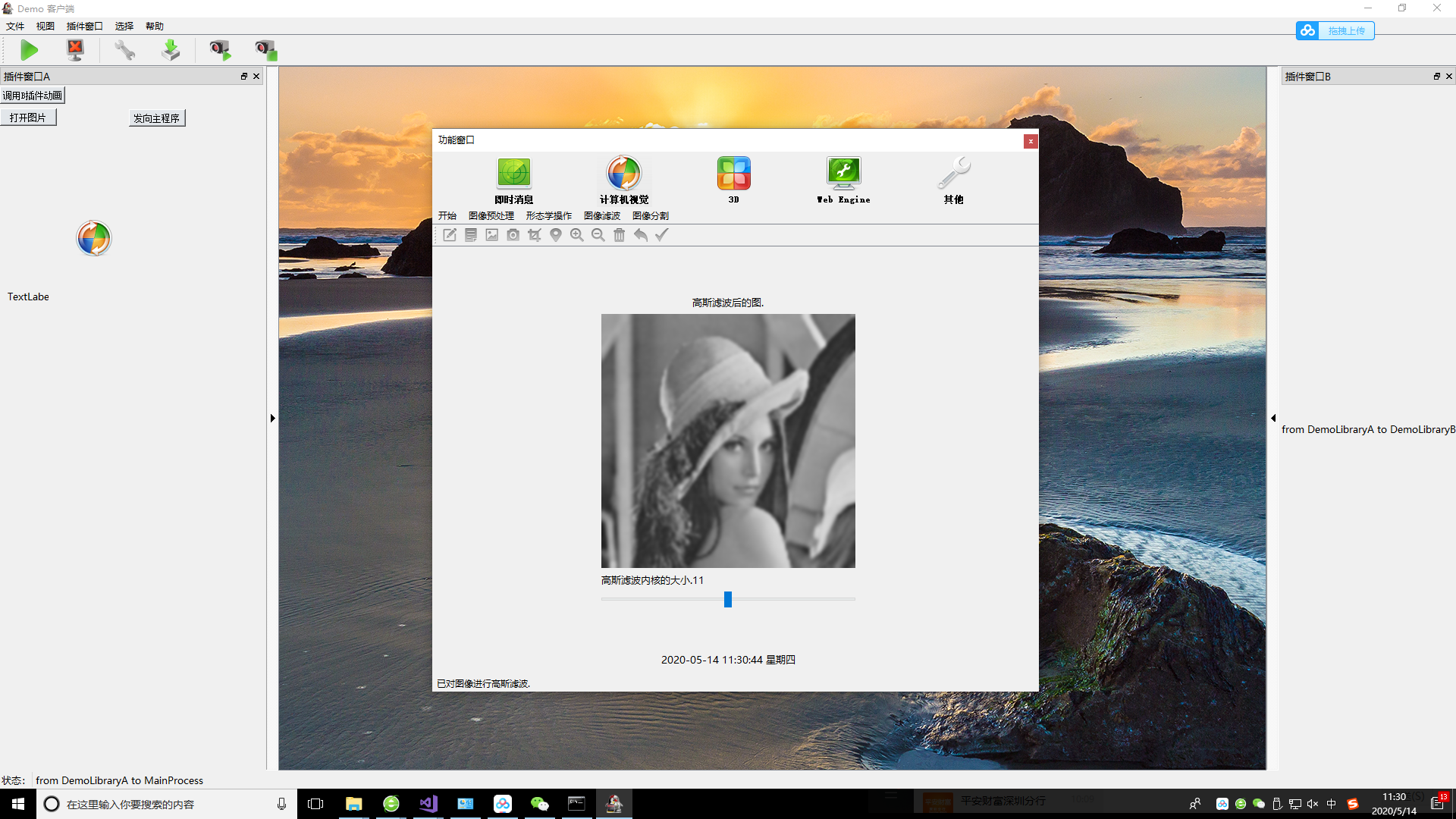Image resolution: width=1456 pixels, height=819 pixels.
Task: Open the 即时消息 radar icon
Action: tap(513, 174)
